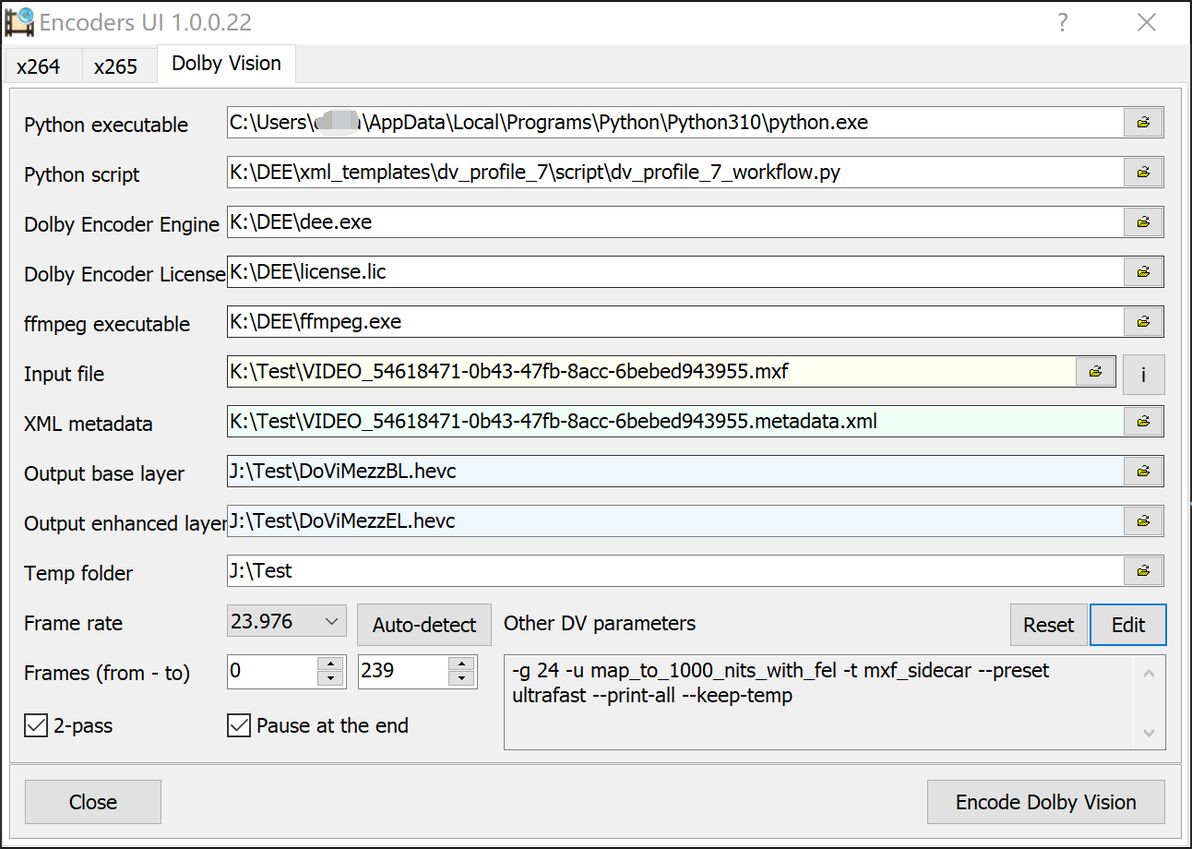The height and width of the screenshot is (849, 1192).
Task: Click browse icon for Python script
Action: click(1143, 173)
